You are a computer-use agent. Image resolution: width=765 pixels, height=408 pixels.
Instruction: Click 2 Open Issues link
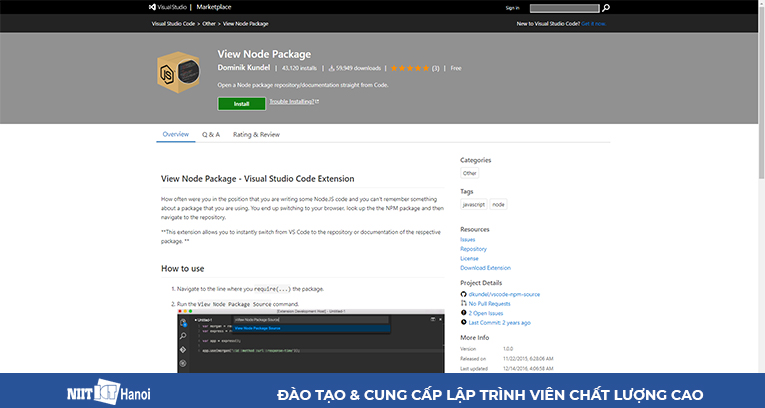[x=485, y=313]
